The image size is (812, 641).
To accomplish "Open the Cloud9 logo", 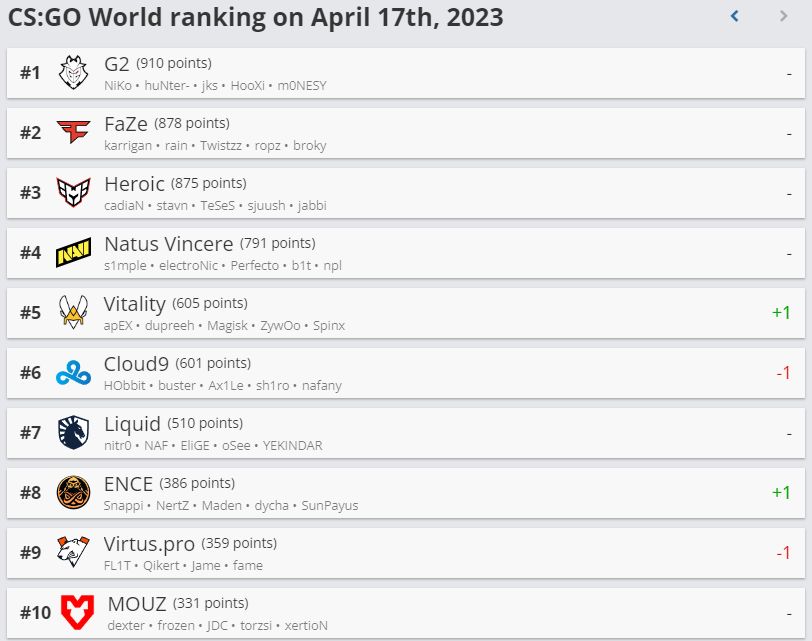I will (73, 372).
